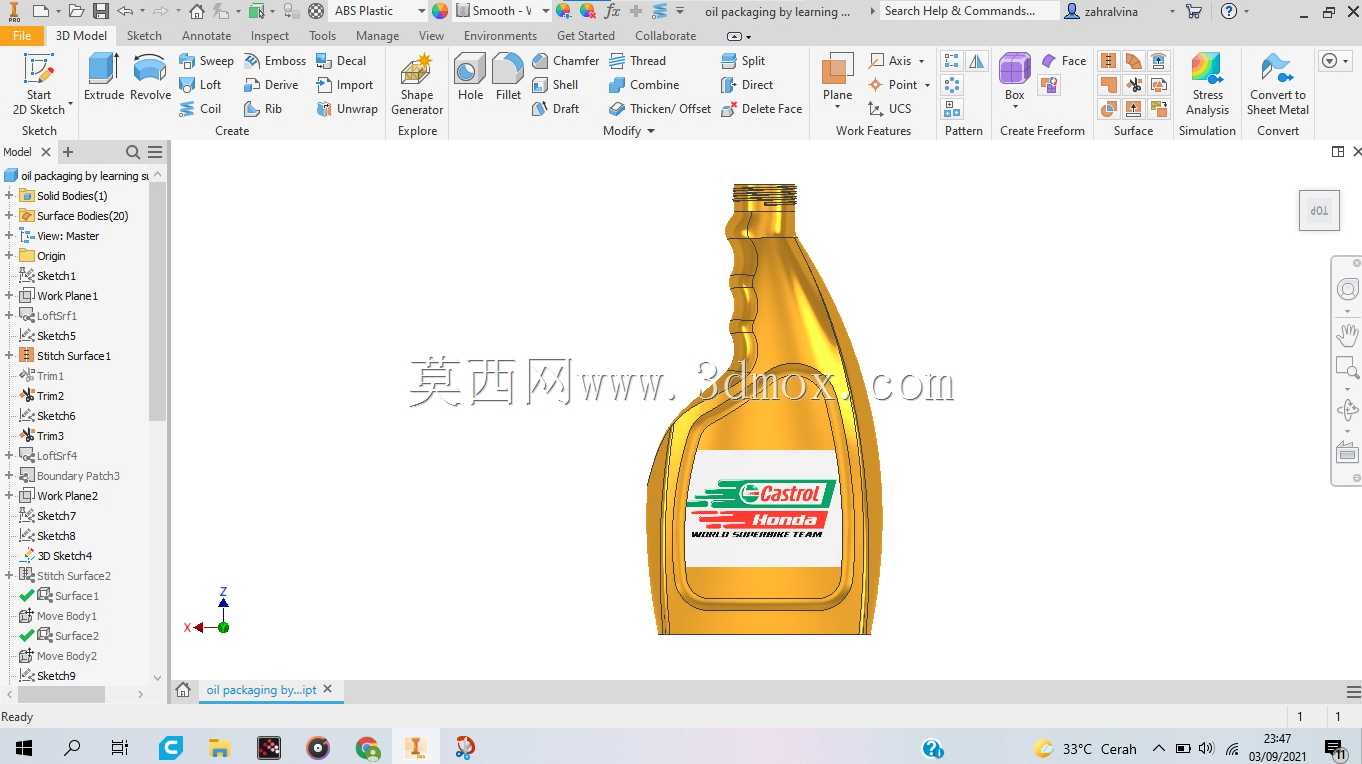The image size is (1362, 764).
Task: Start a new 2D Sketch
Action: (x=39, y=85)
